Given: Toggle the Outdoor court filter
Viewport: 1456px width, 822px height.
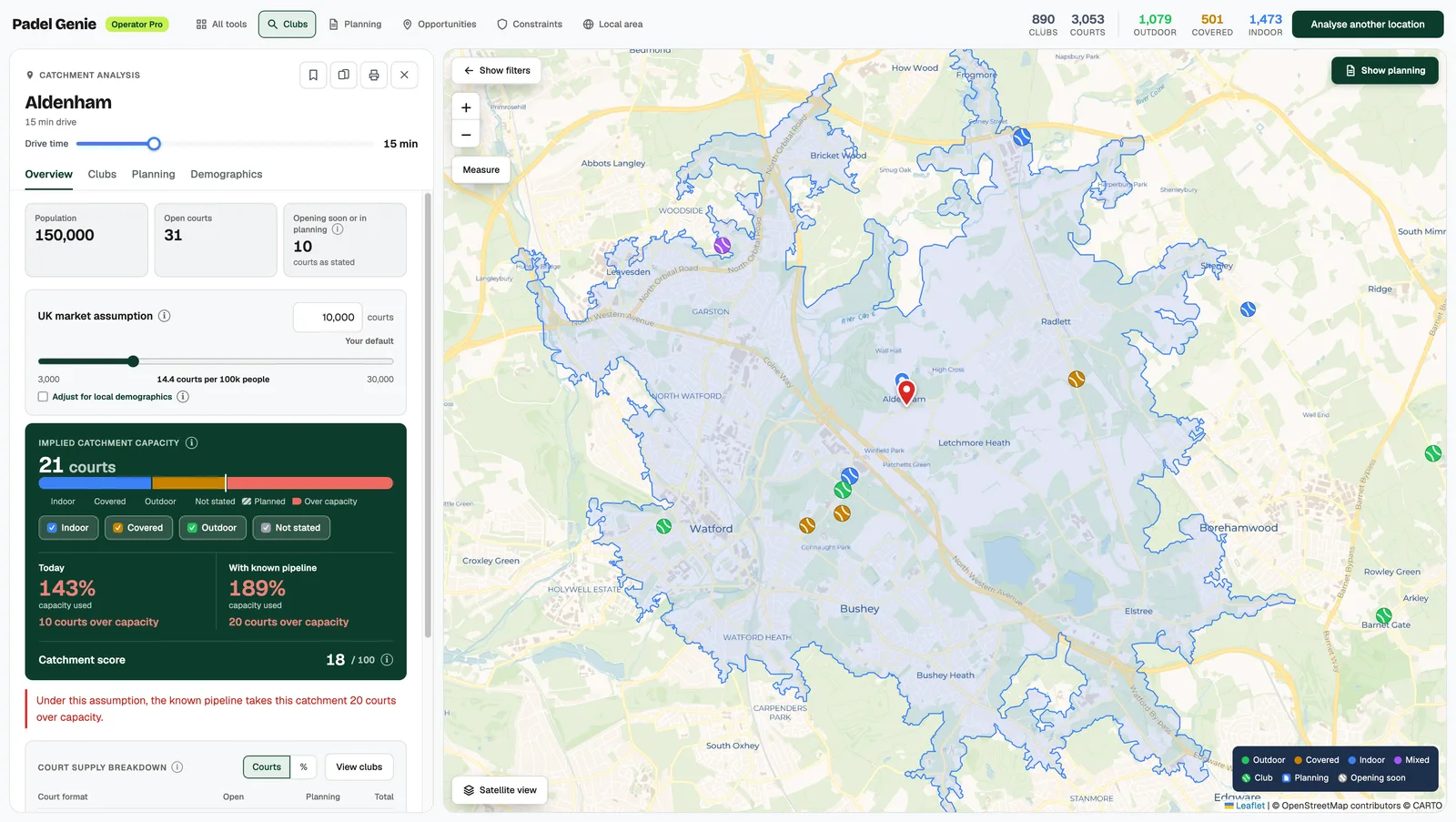Looking at the screenshot, I should point(212,528).
